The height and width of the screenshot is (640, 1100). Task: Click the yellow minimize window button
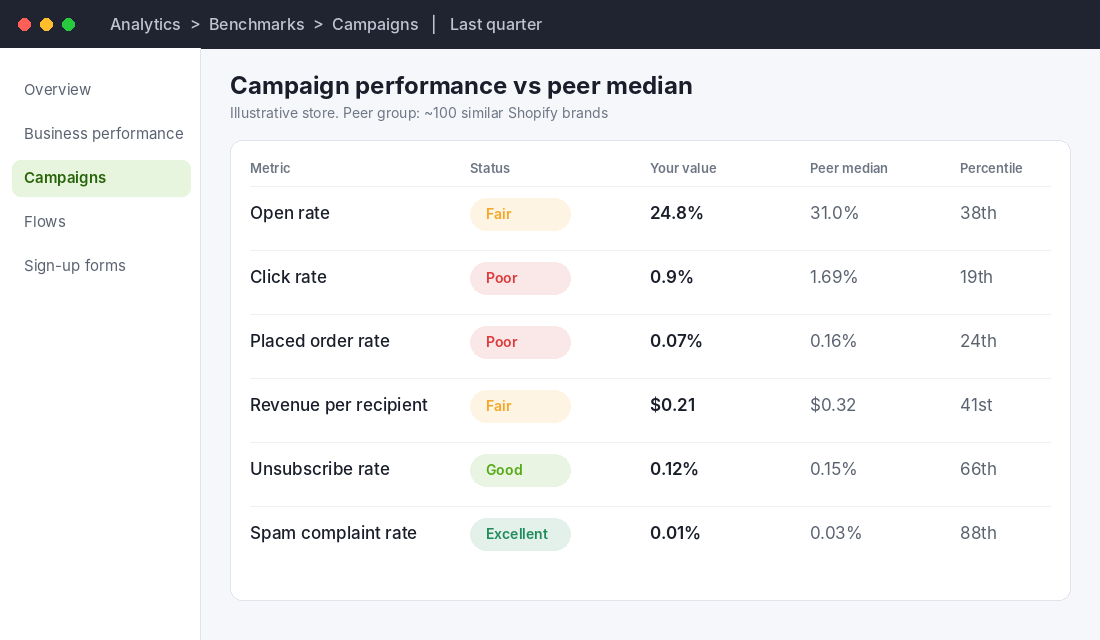pyautogui.click(x=46, y=25)
